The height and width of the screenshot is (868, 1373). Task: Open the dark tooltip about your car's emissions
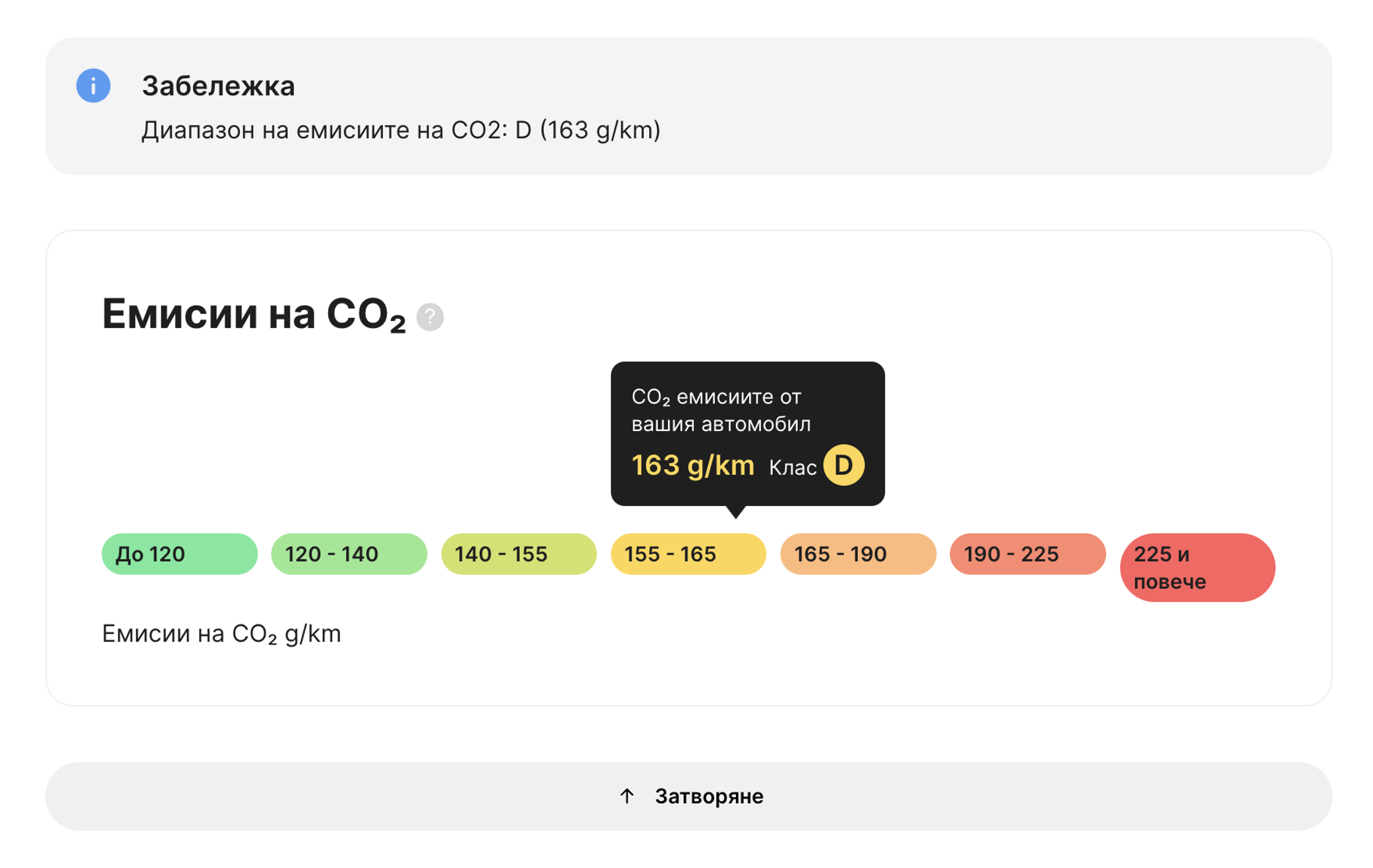click(747, 433)
